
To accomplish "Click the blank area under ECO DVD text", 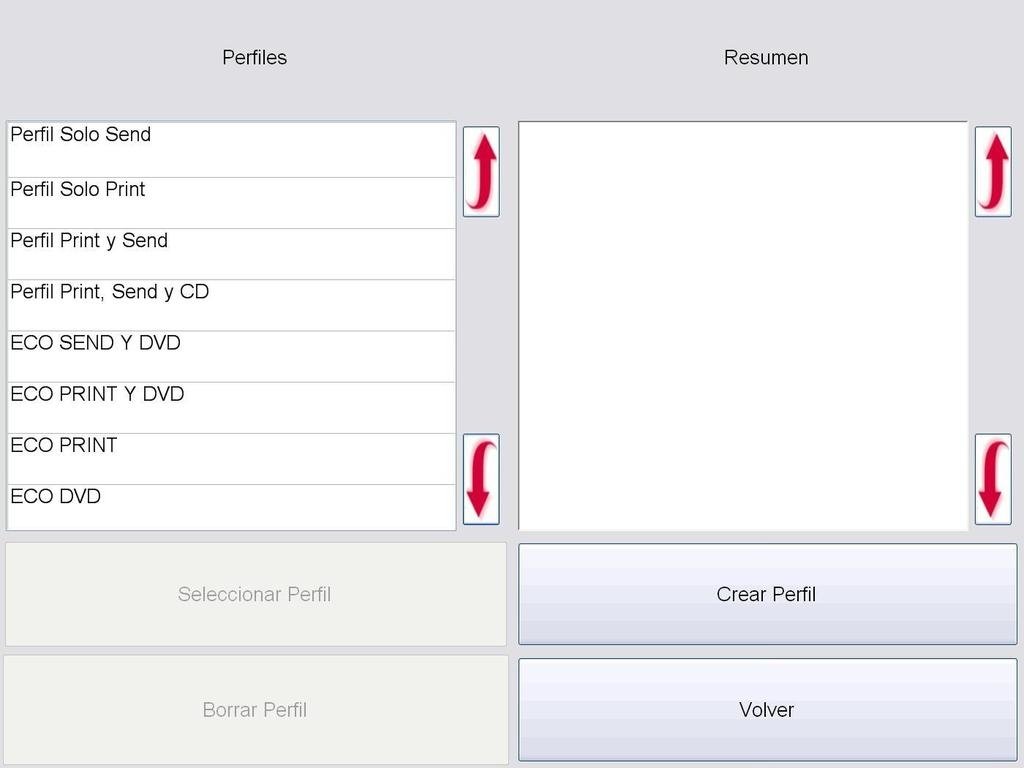I will (231, 519).
